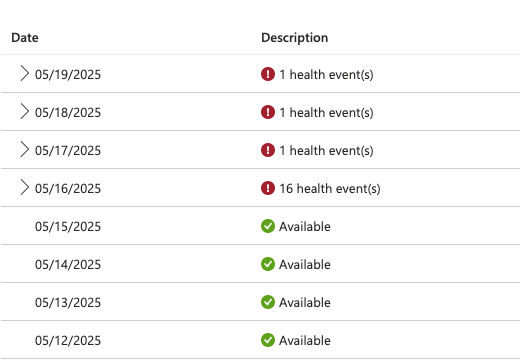Click green check icon for 05/15/2025

pyautogui.click(x=268, y=226)
